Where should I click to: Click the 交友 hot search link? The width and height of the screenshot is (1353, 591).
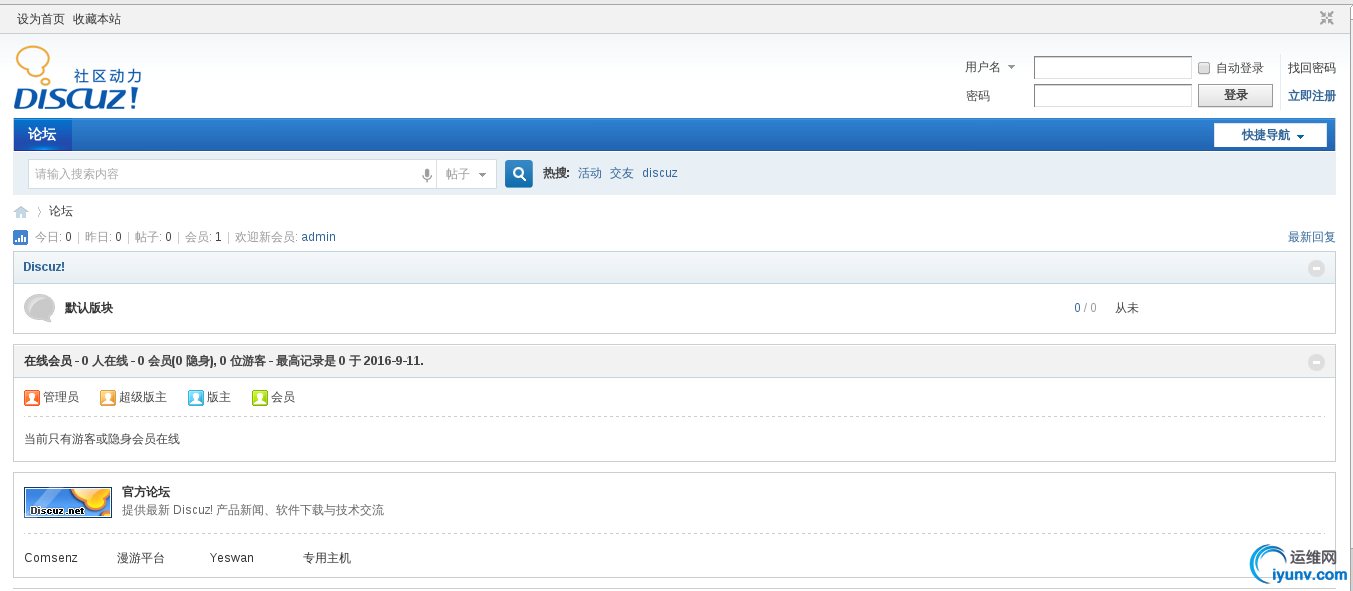point(622,173)
